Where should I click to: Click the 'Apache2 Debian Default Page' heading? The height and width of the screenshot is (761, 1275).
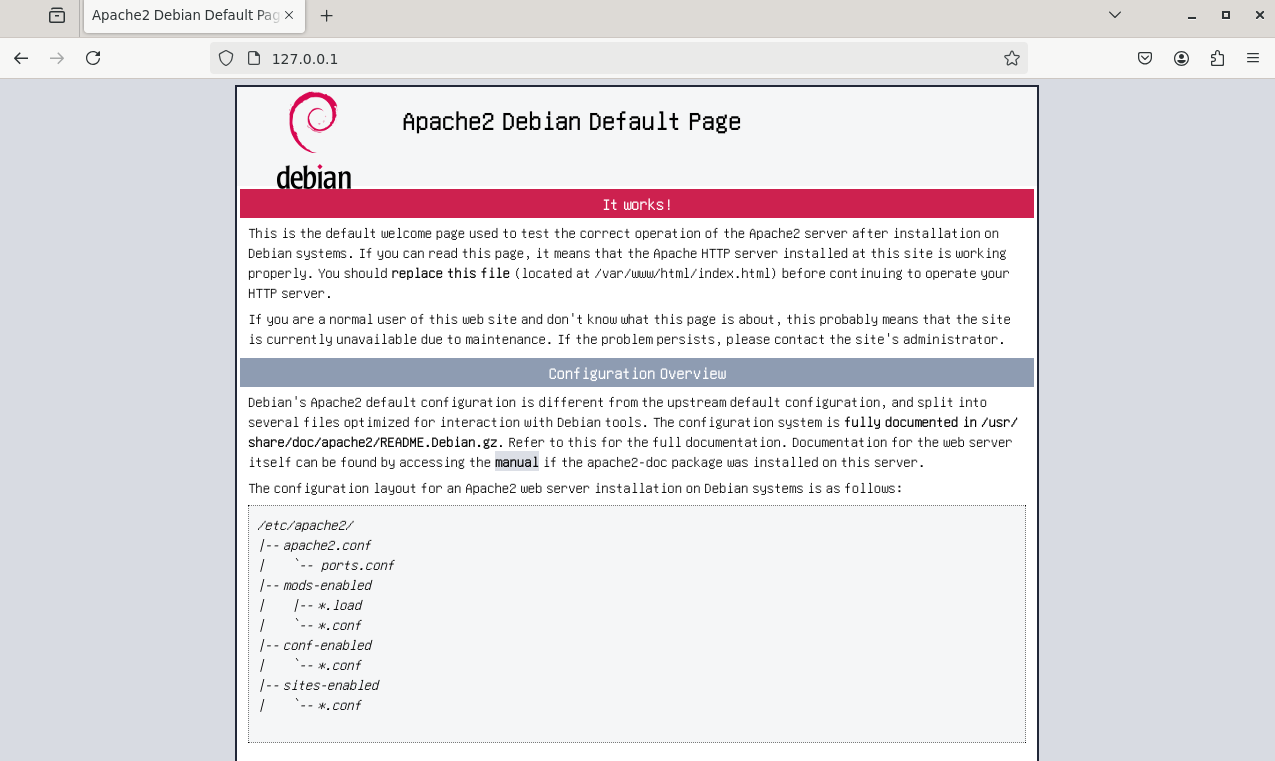click(571, 122)
